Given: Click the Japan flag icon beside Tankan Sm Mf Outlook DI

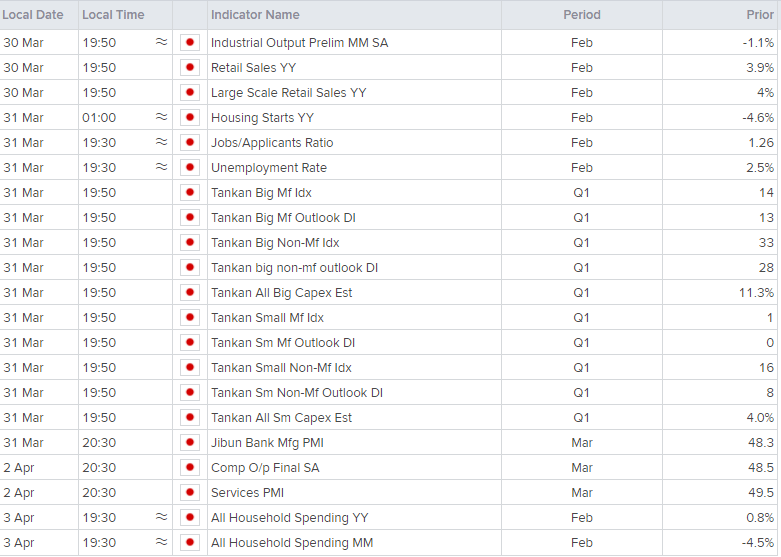Looking at the screenshot, I should pos(190,342).
